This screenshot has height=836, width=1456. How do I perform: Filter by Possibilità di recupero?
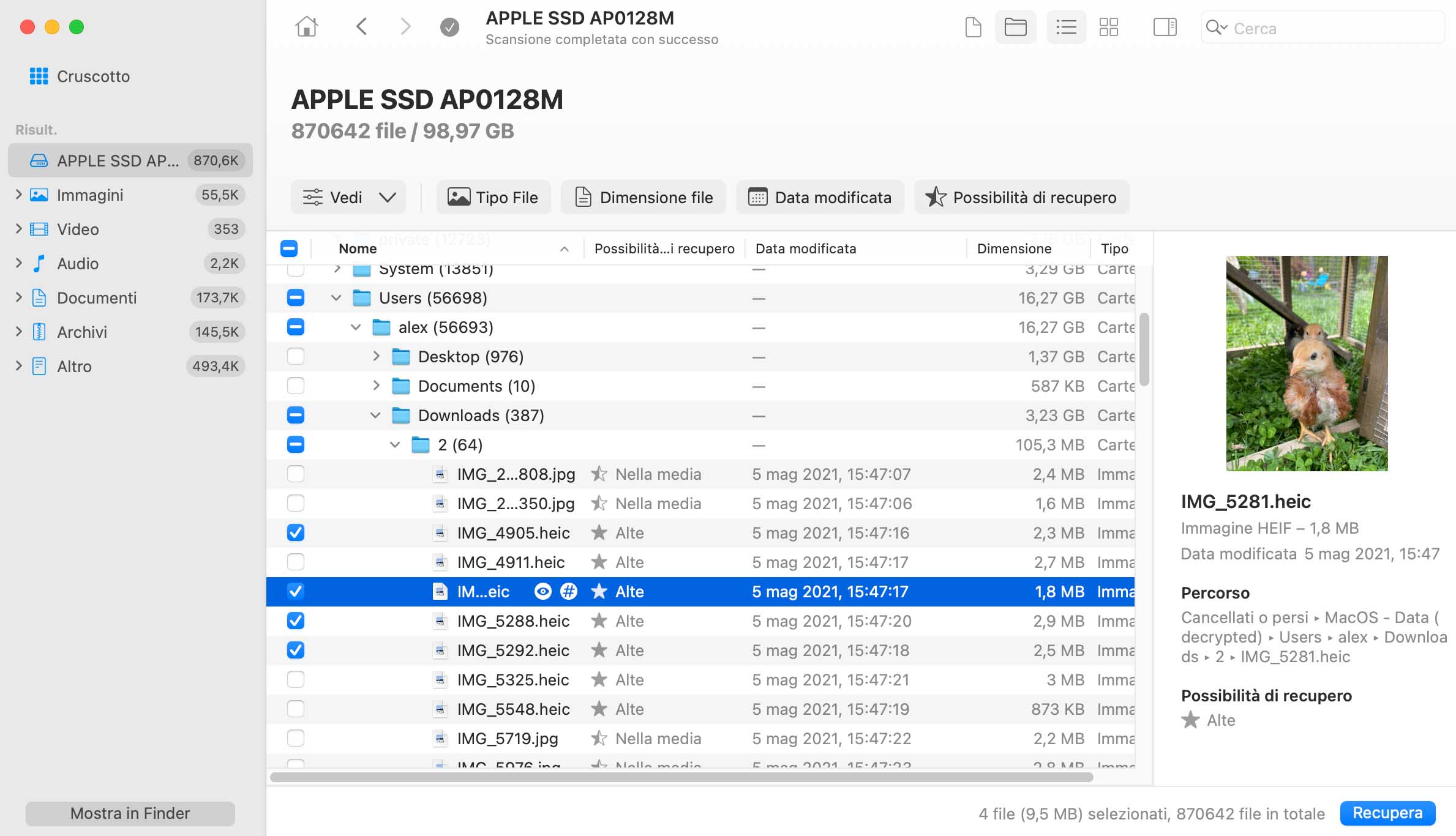[1022, 197]
